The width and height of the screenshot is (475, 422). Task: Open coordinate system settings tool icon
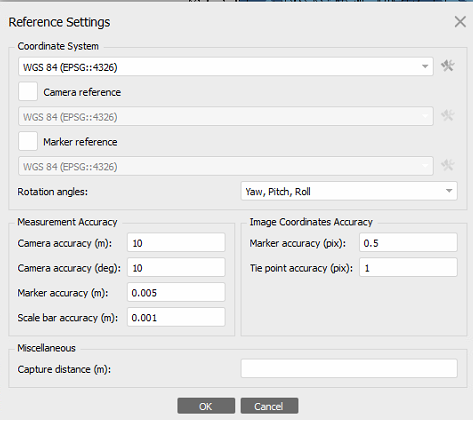[448, 66]
